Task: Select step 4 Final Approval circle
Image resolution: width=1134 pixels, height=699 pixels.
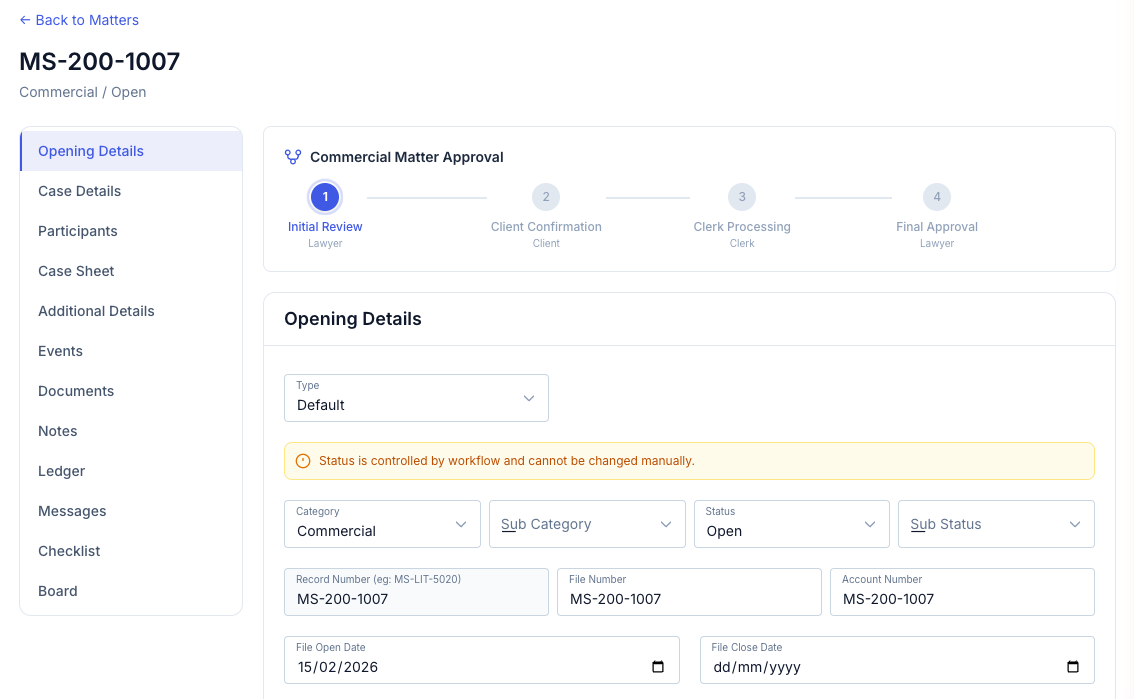Action: point(937,197)
